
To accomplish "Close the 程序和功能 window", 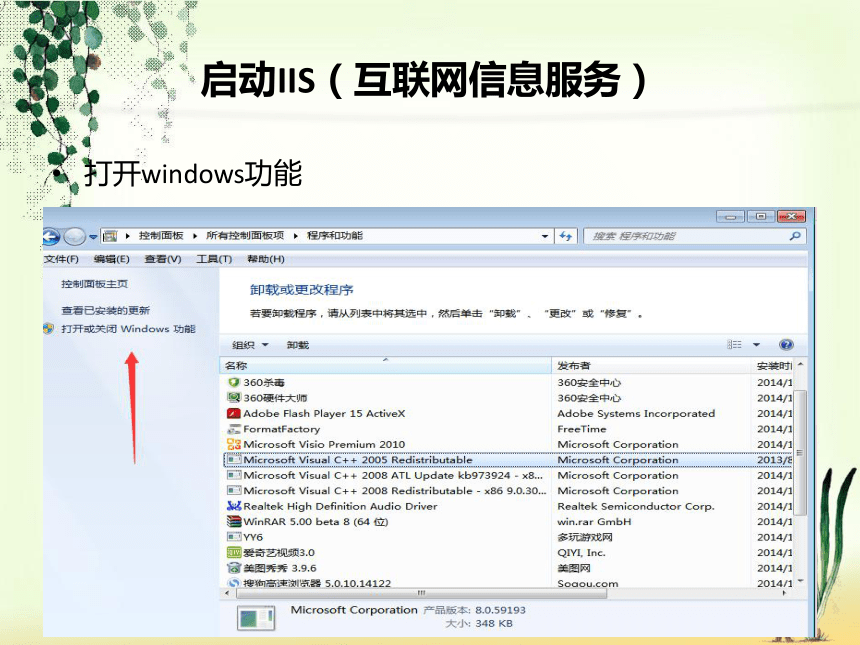I will [x=790, y=216].
